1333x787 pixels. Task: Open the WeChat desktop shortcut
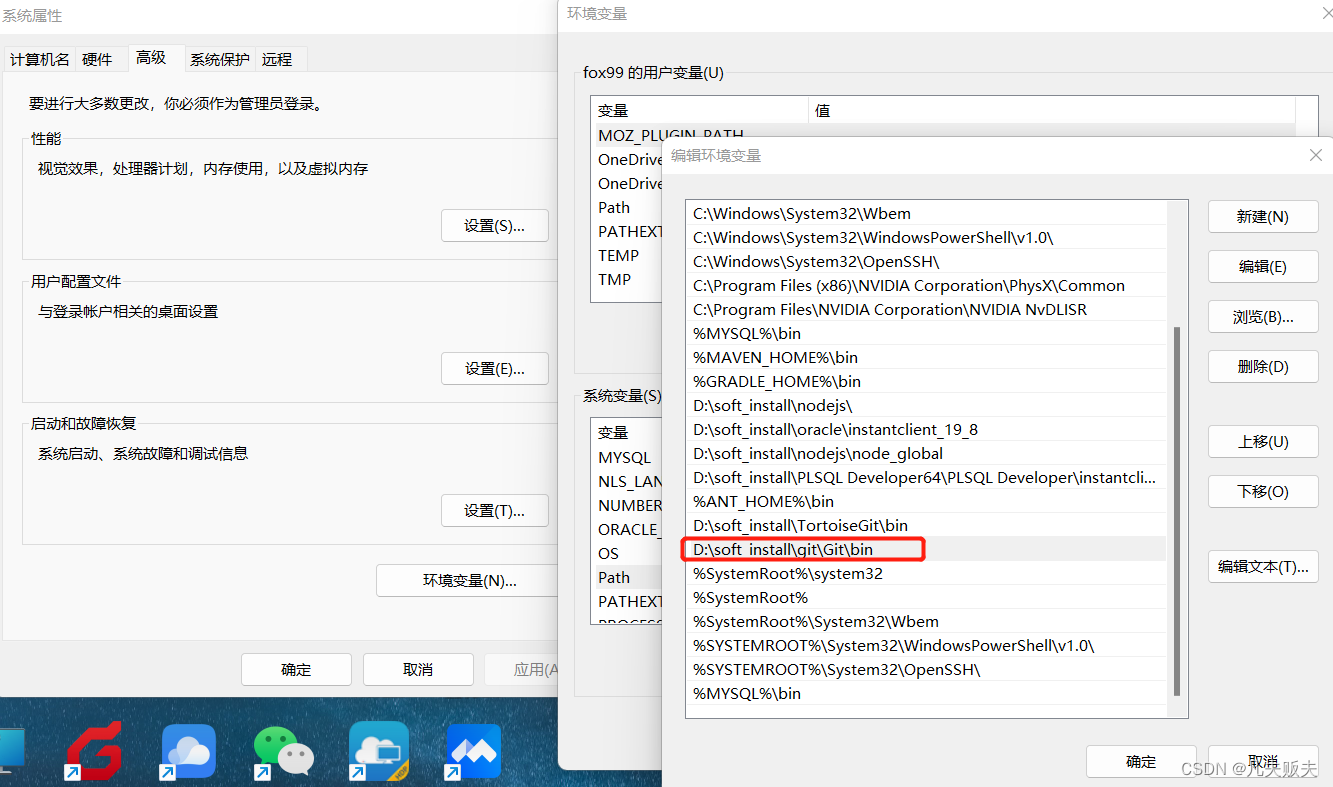click(x=283, y=751)
